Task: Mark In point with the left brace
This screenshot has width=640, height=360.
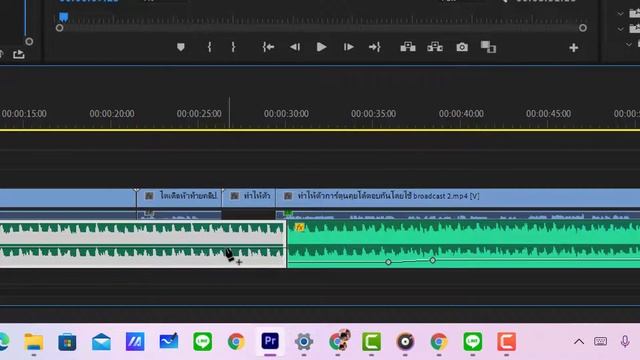Action: [x=209, y=47]
